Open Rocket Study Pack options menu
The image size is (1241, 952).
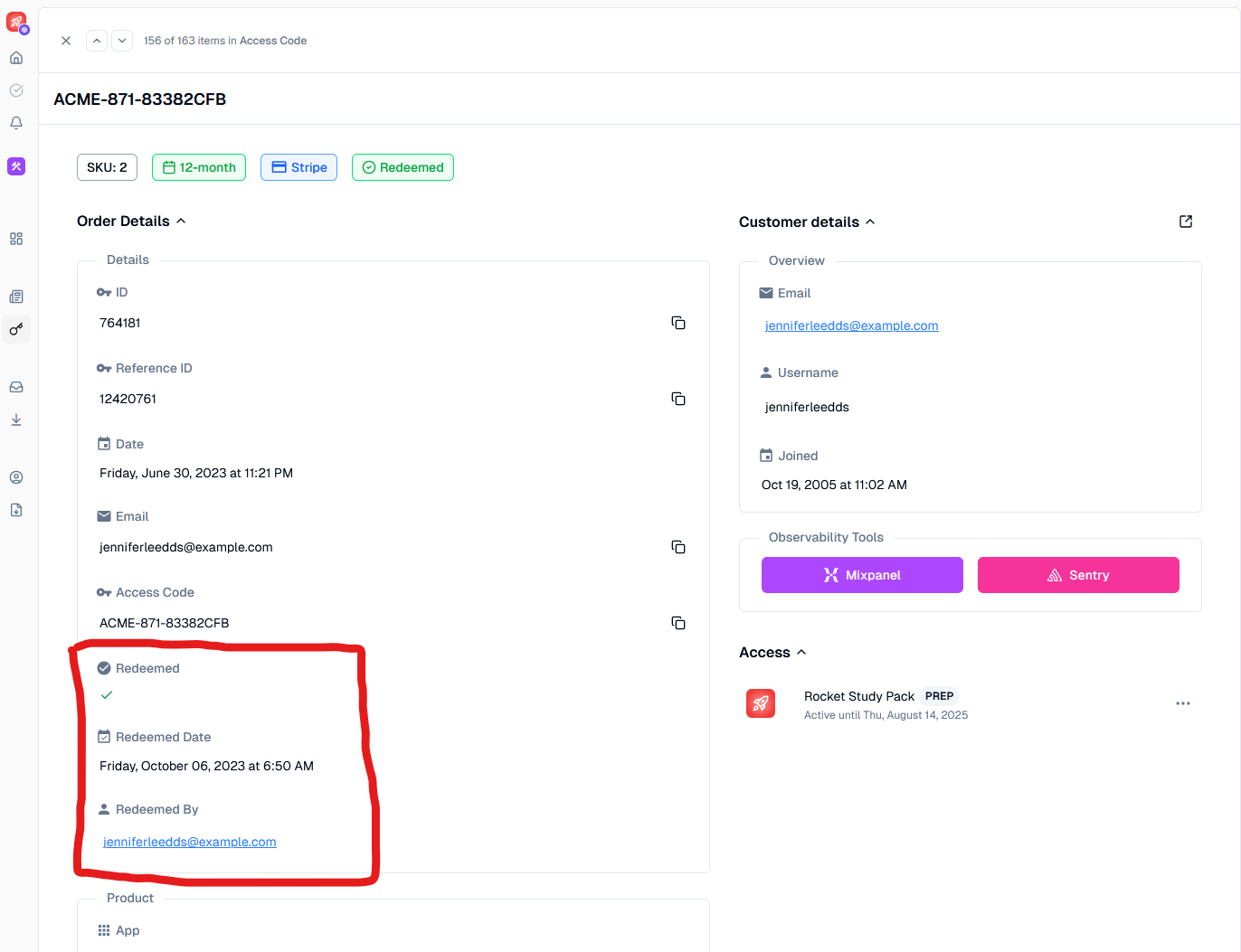coord(1182,703)
